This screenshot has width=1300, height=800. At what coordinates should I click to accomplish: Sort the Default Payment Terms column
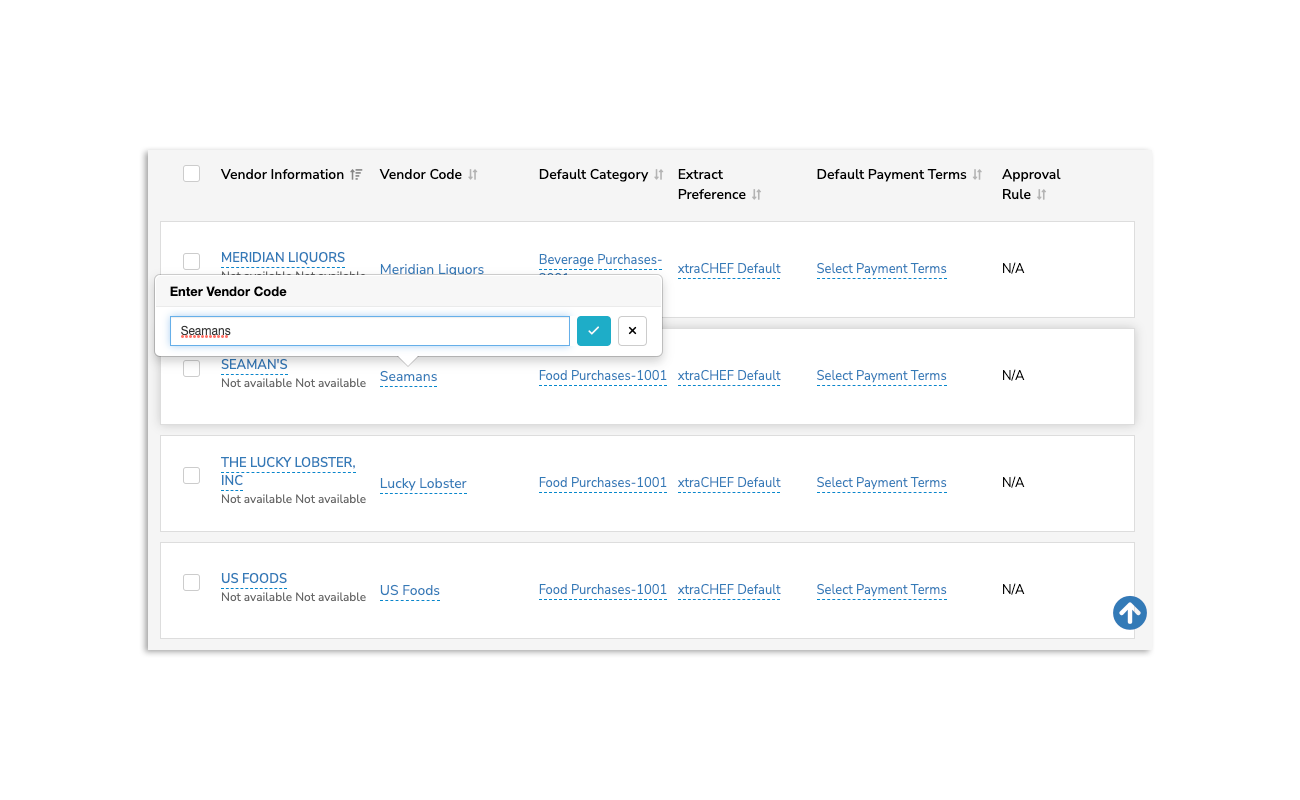pyautogui.click(x=976, y=174)
